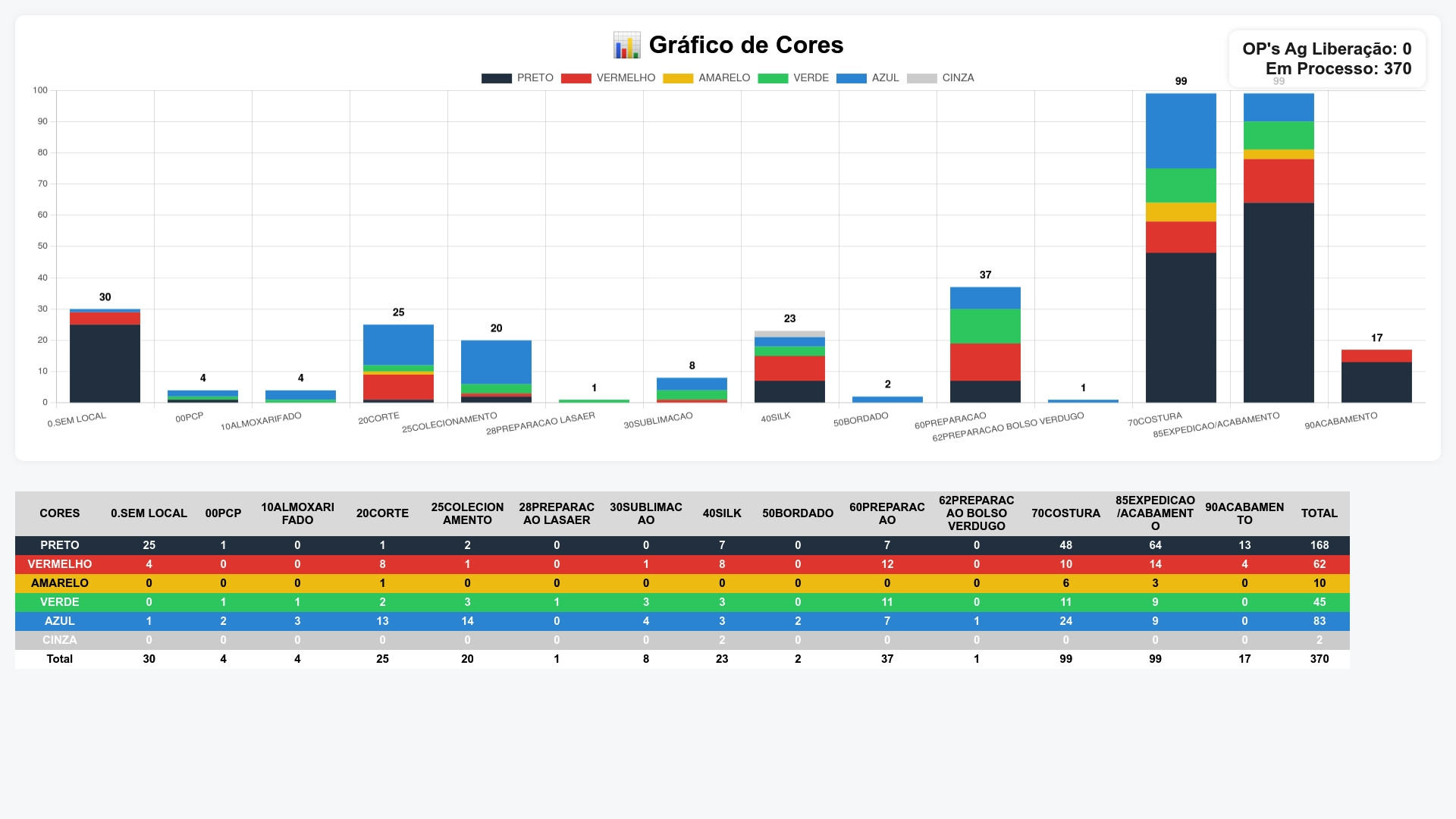Click the grand total 370 cell
The width and height of the screenshot is (1456, 819).
tap(1319, 659)
